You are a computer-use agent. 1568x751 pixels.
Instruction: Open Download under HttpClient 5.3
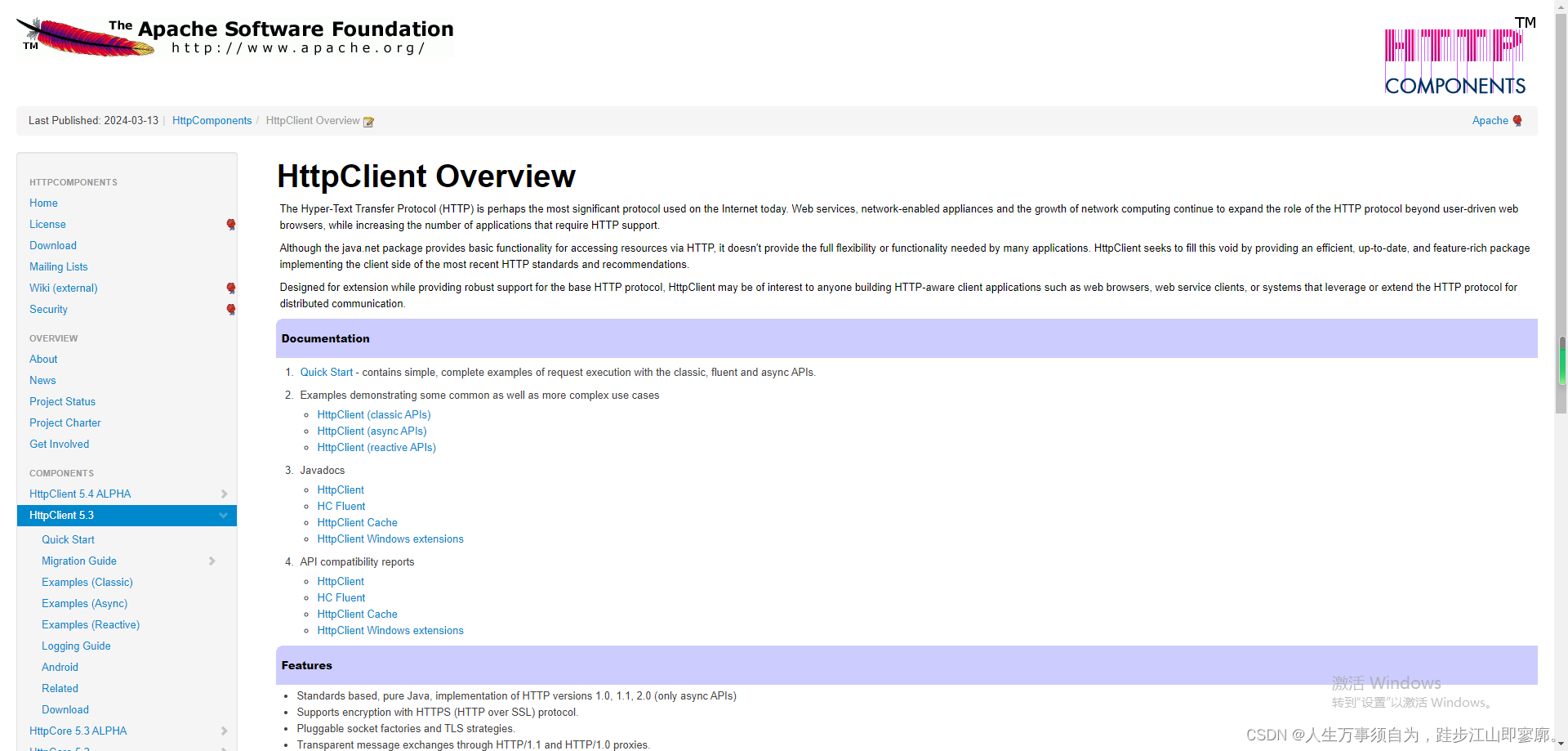pos(65,710)
